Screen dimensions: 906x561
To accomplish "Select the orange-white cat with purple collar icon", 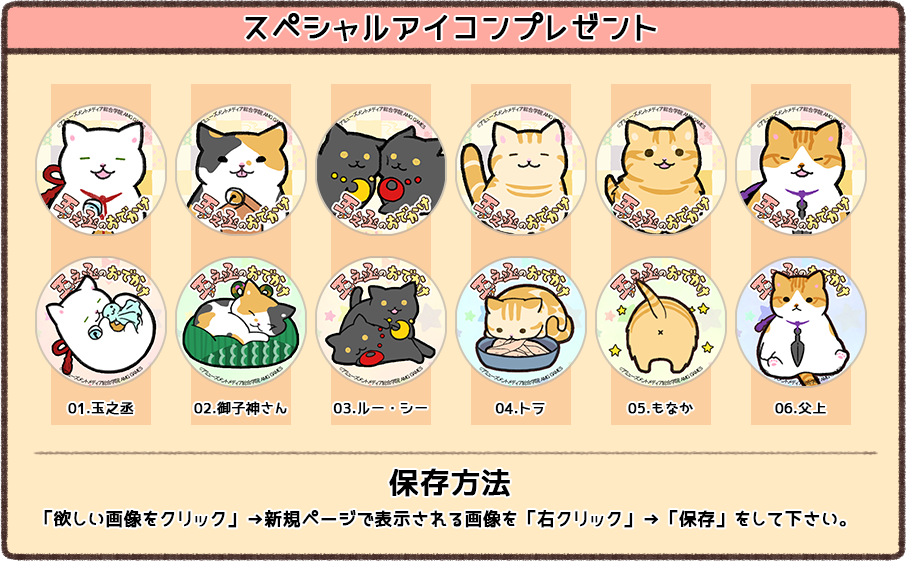I will click(801, 169).
